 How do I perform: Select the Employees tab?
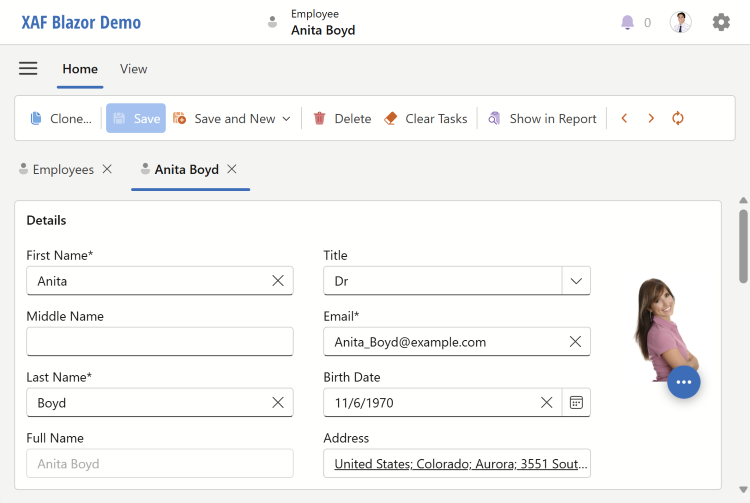click(x=62, y=170)
